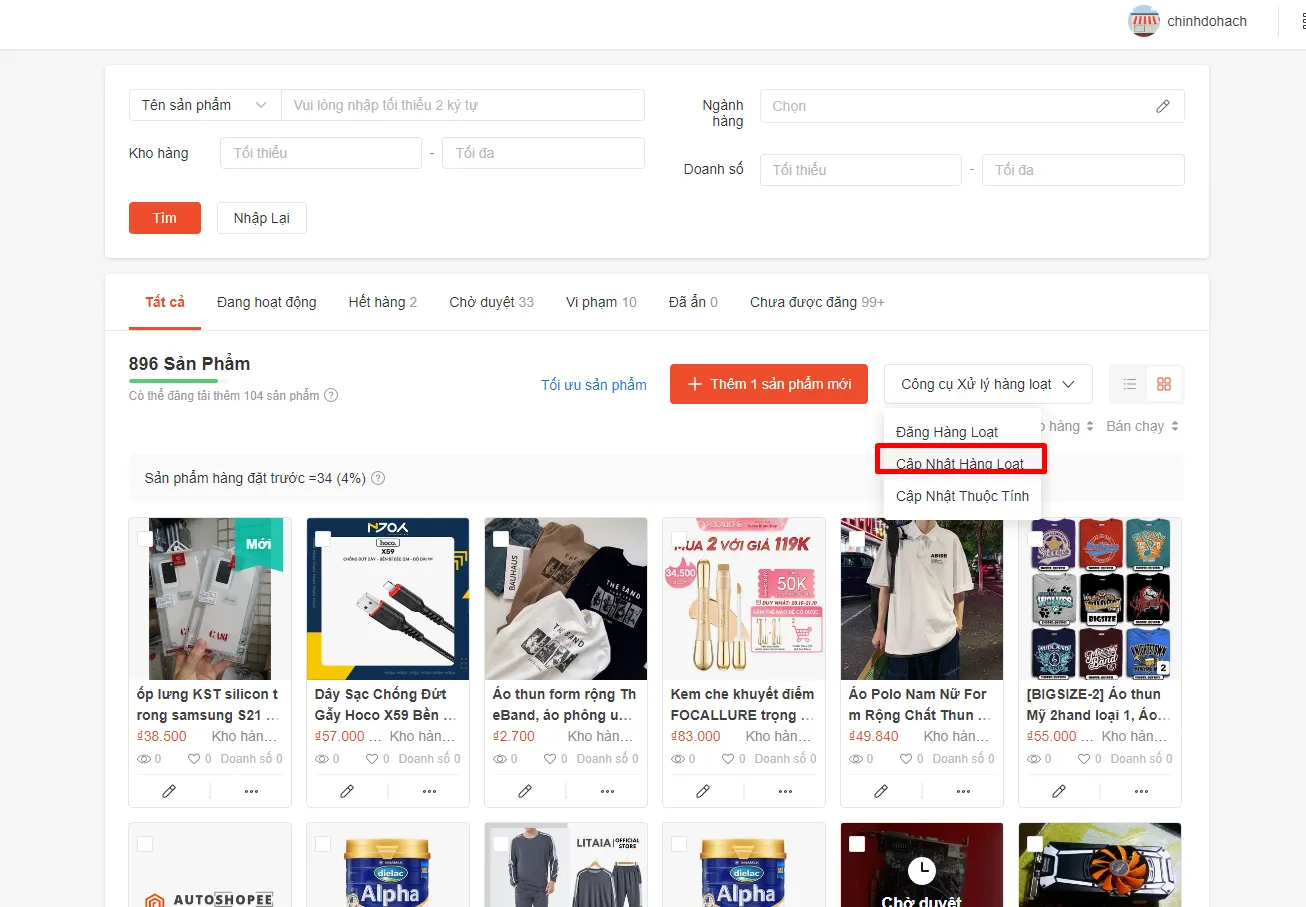Viewport: 1306px width, 907px height.
Task: Focus the product name search field
Action: click(463, 105)
